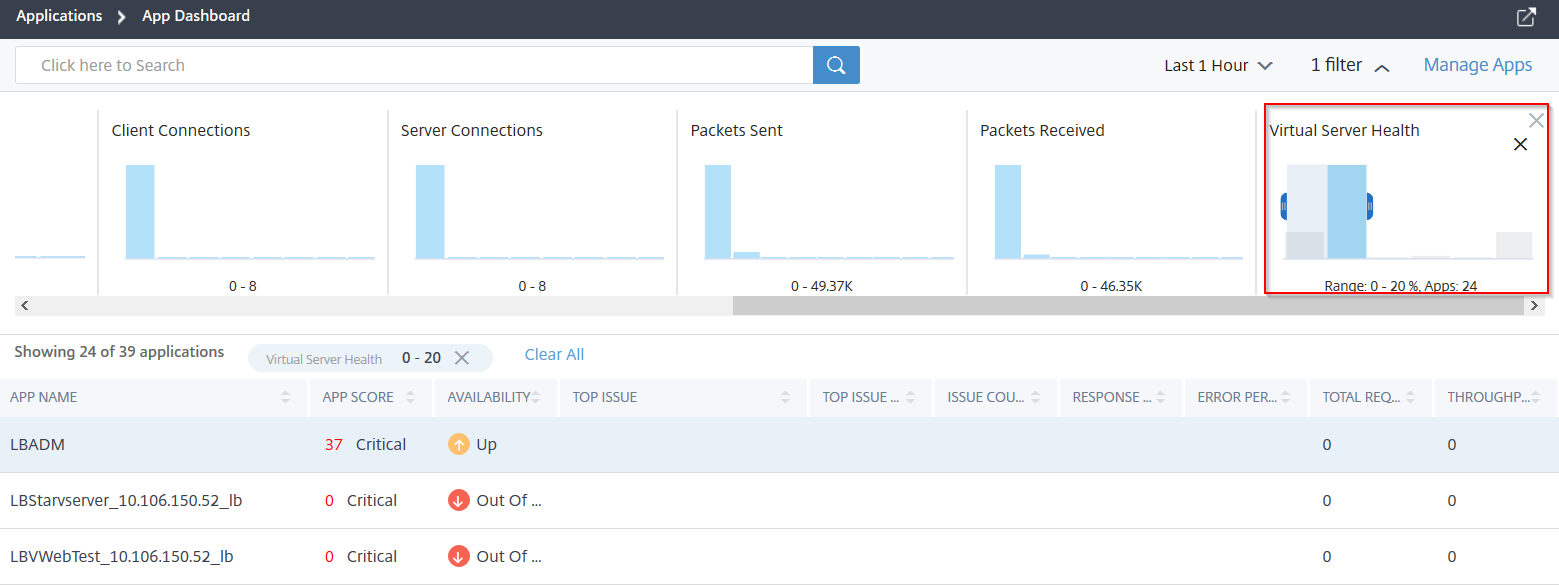The width and height of the screenshot is (1559, 586).
Task: Remove the Virtual Server Health 0 - 20 filter chip
Action: coord(462,358)
